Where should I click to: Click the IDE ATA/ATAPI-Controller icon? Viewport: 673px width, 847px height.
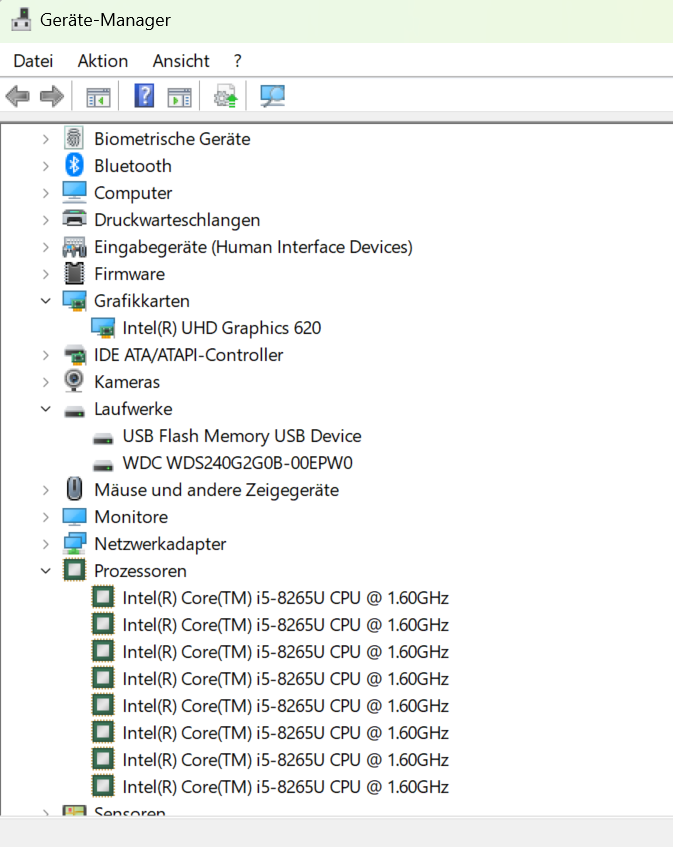pyautogui.click(x=75, y=354)
